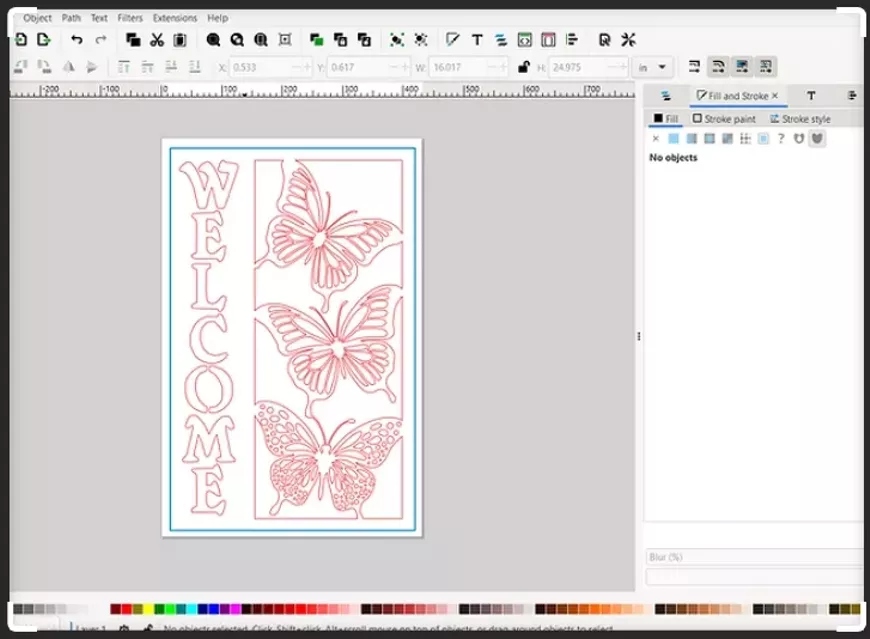Click the X position input field
Screen dimensions: 870x639
pyautogui.click(x=271, y=67)
